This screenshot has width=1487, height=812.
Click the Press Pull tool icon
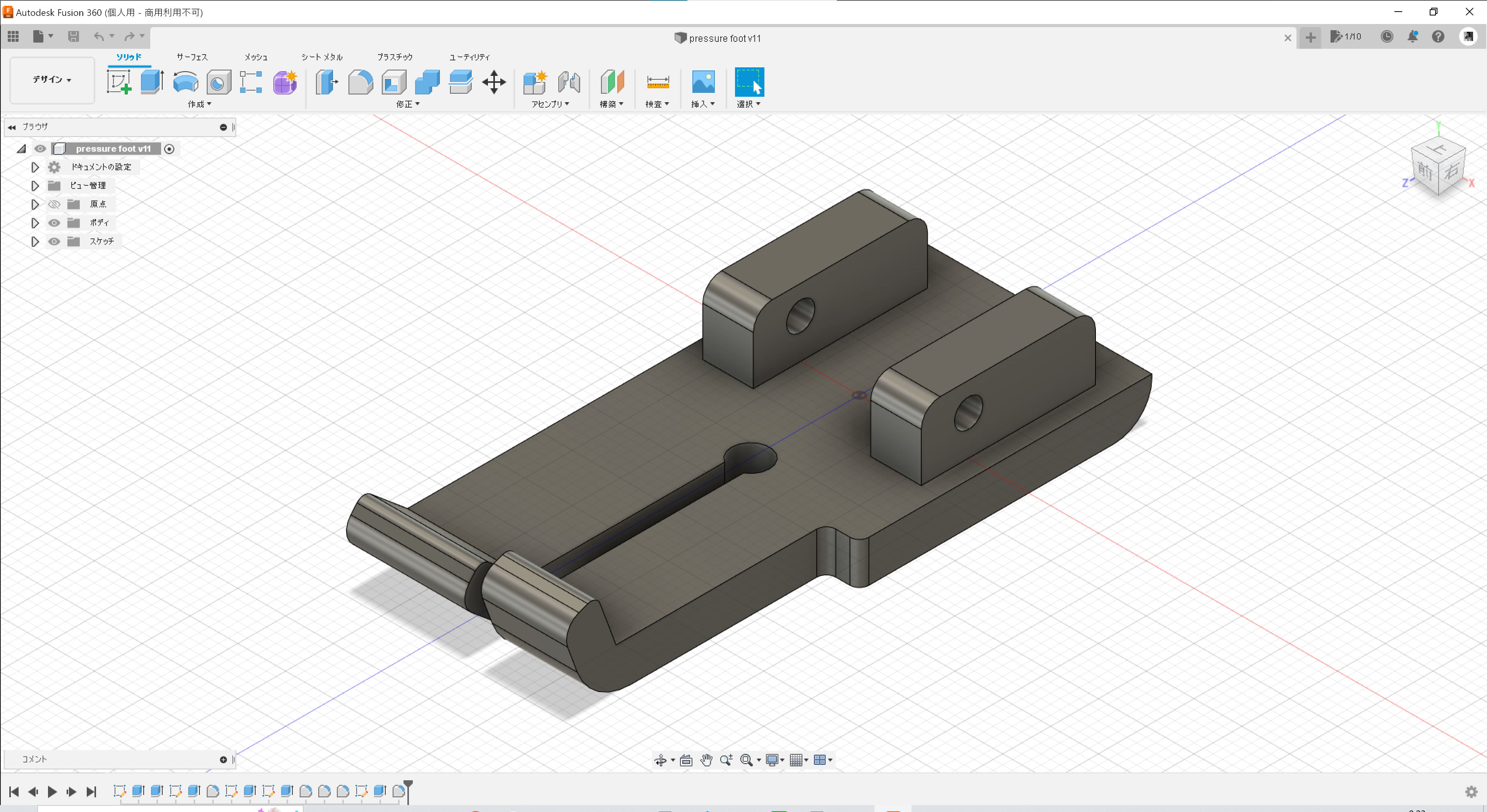point(327,82)
